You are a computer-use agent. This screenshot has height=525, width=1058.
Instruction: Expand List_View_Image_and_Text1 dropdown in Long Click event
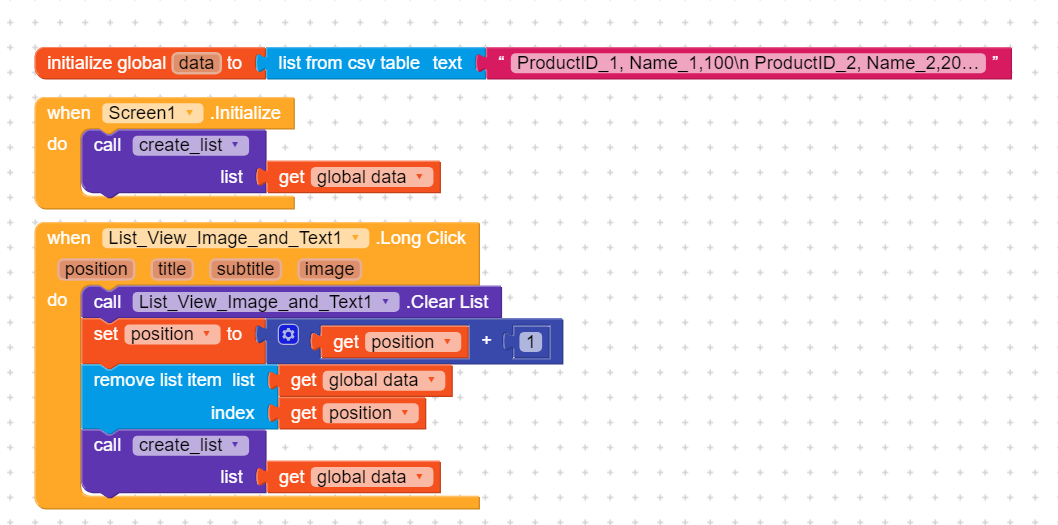(355, 239)
